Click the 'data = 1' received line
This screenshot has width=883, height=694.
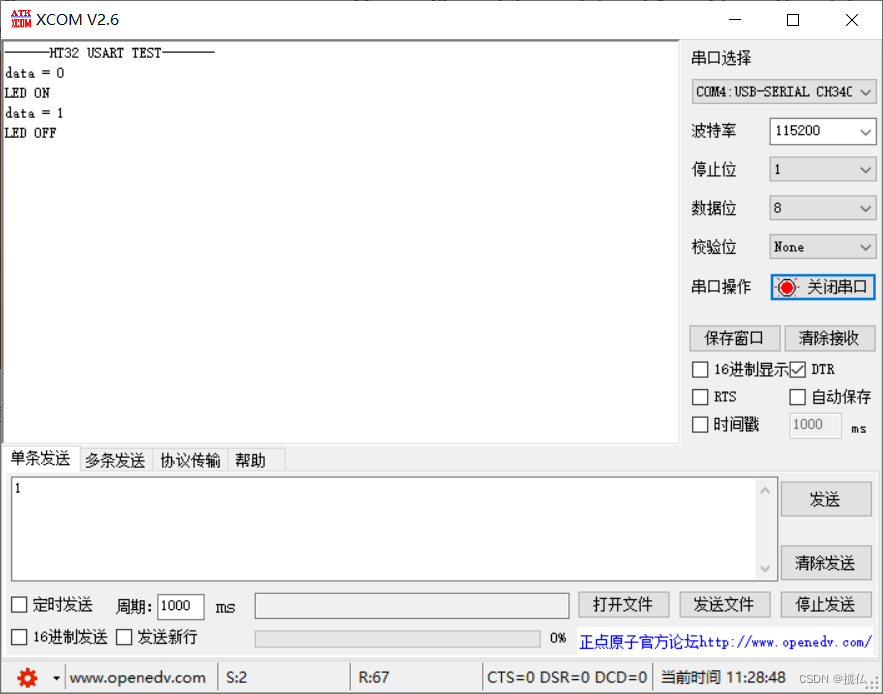click(x=34, y=113)
